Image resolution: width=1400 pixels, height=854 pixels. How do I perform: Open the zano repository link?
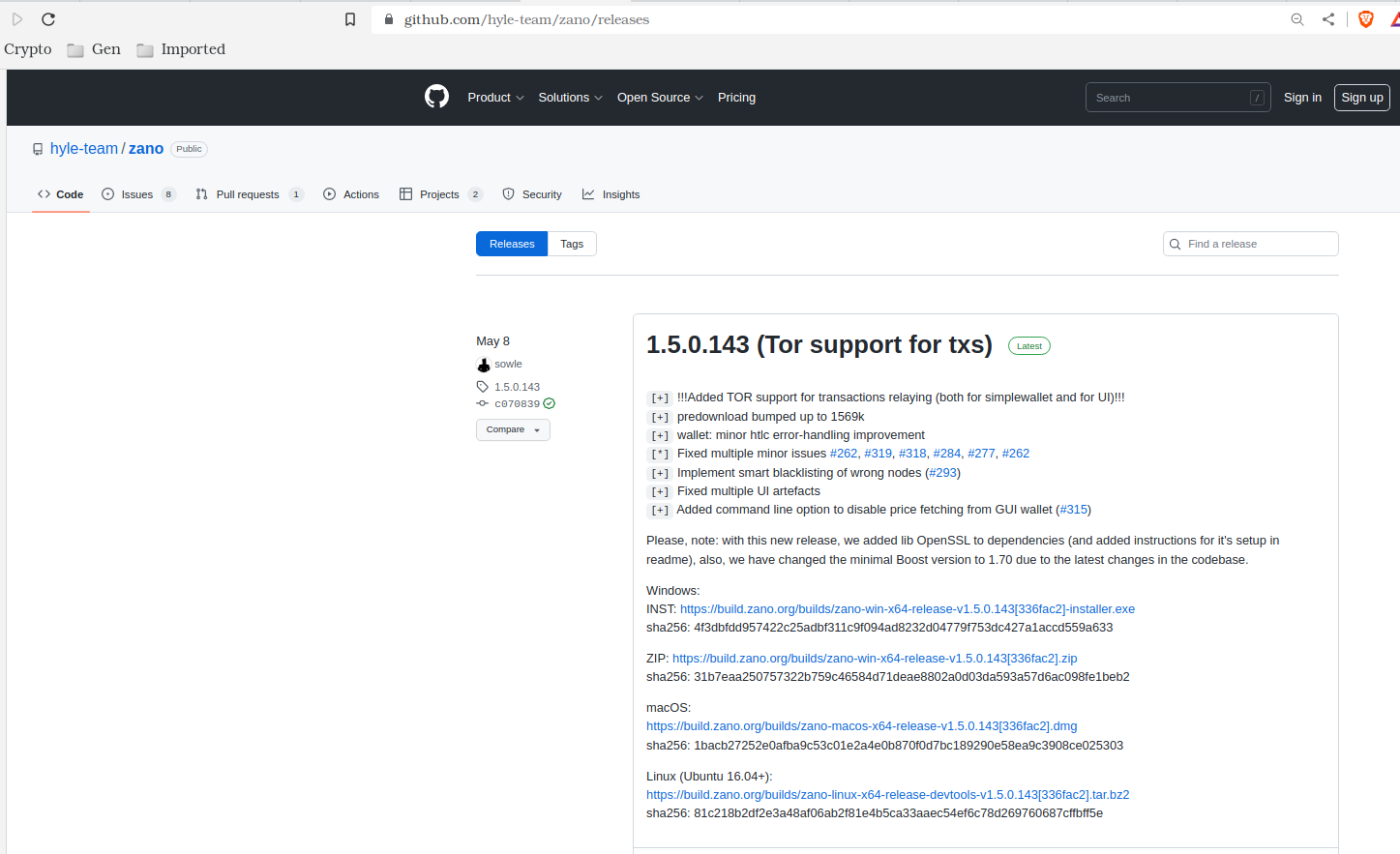[x=146, y=149]
